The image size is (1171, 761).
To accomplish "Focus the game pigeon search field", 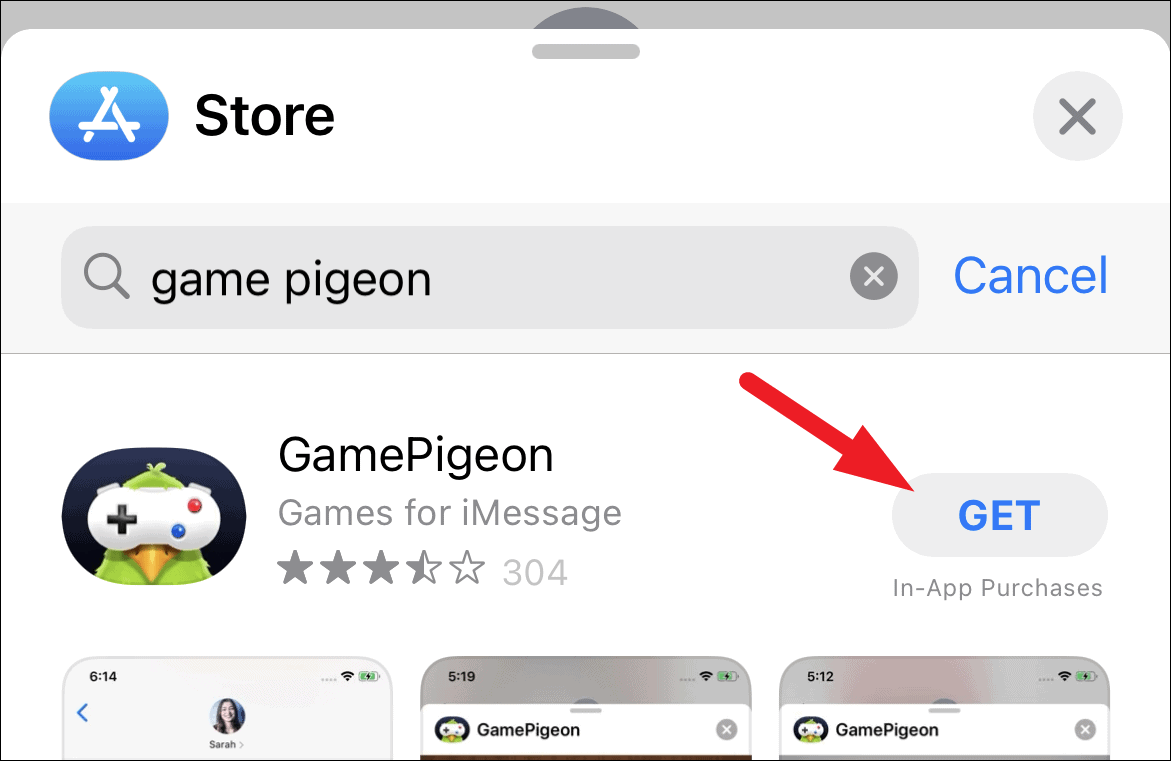I will 489,277.
